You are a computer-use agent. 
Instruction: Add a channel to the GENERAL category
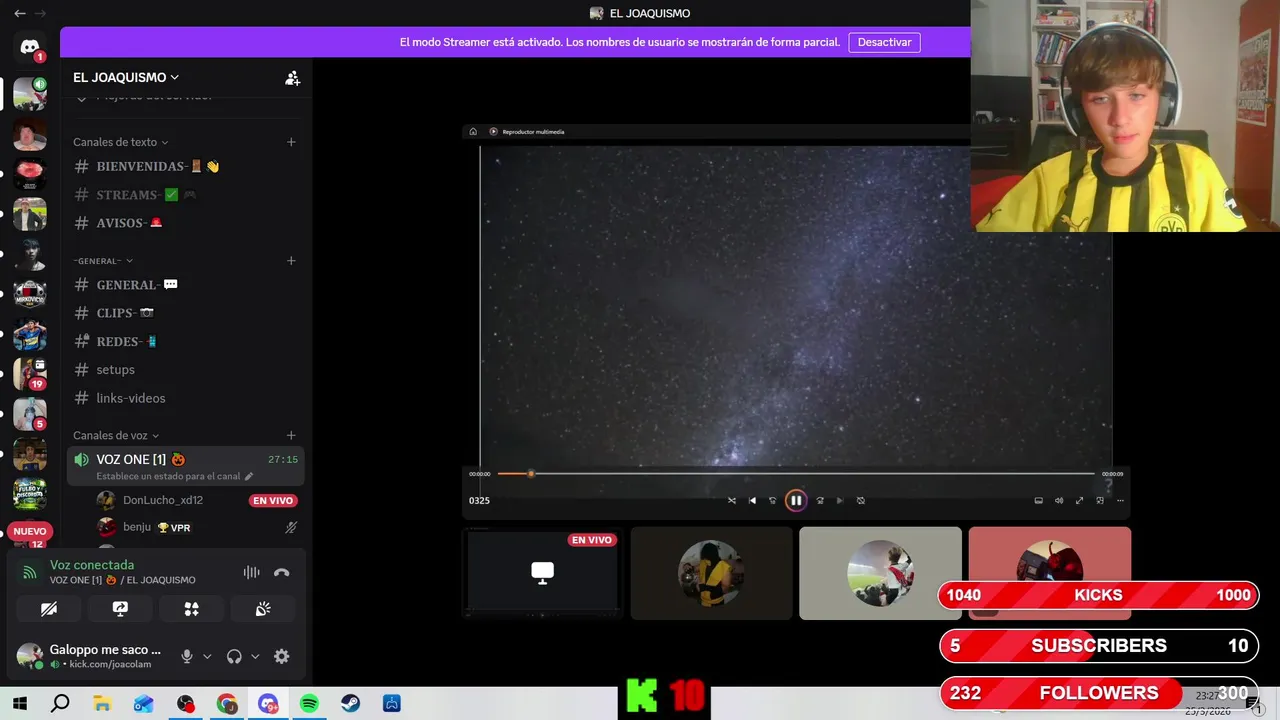(291, 261)
